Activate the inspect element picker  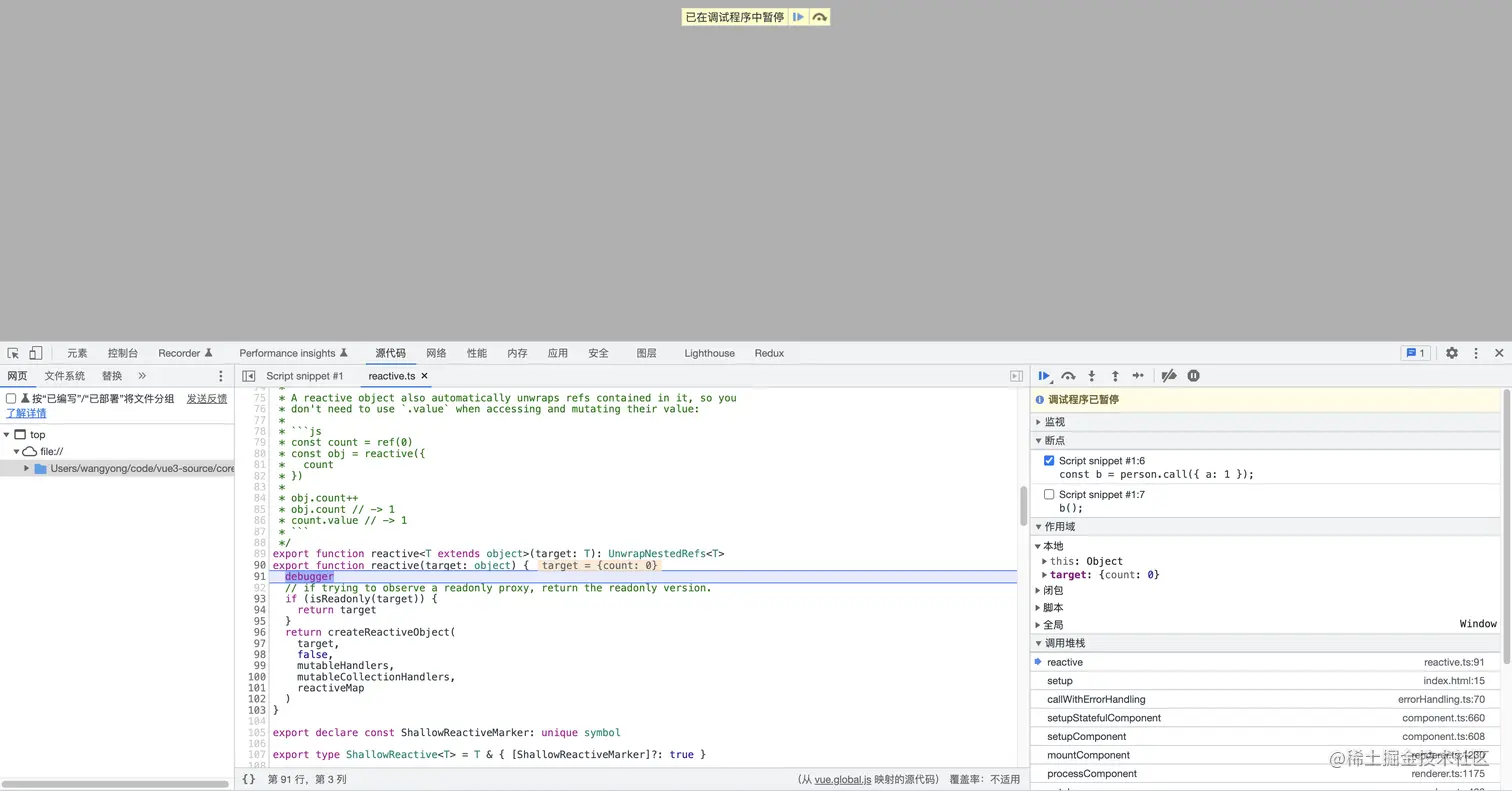coord(13,353)
